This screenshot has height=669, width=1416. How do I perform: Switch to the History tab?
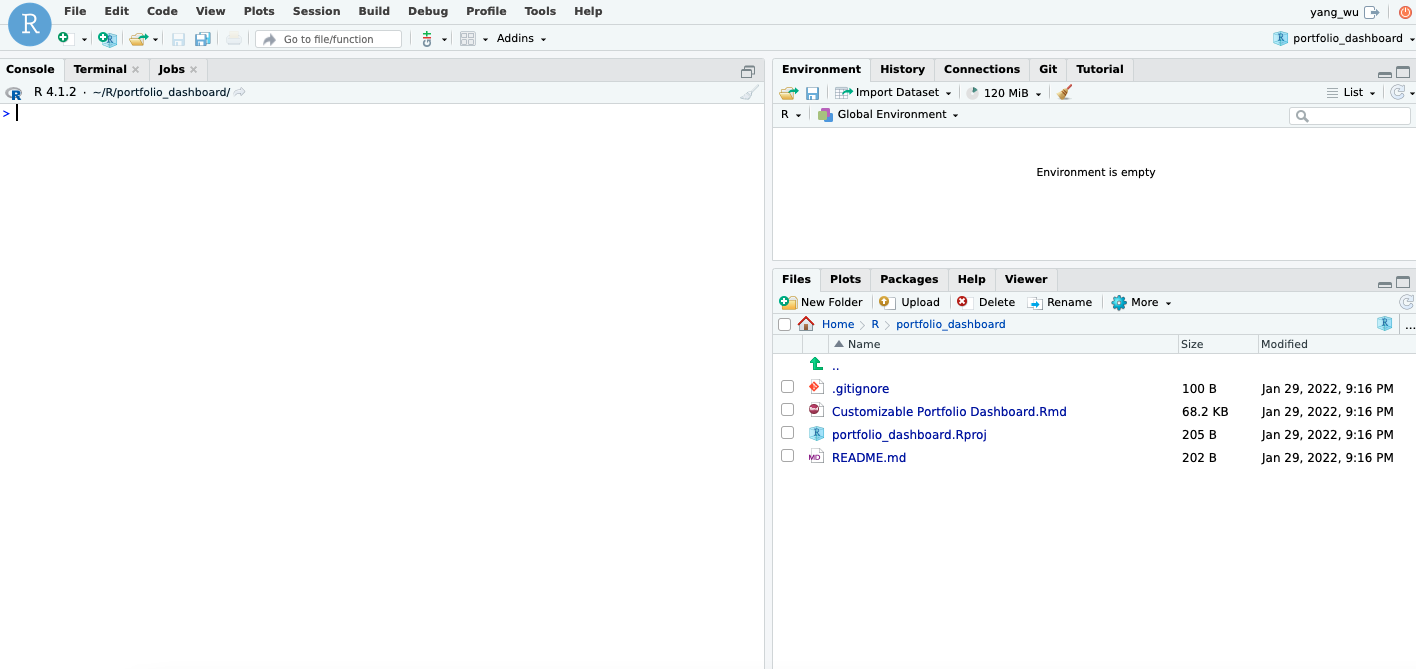[902, 69]
